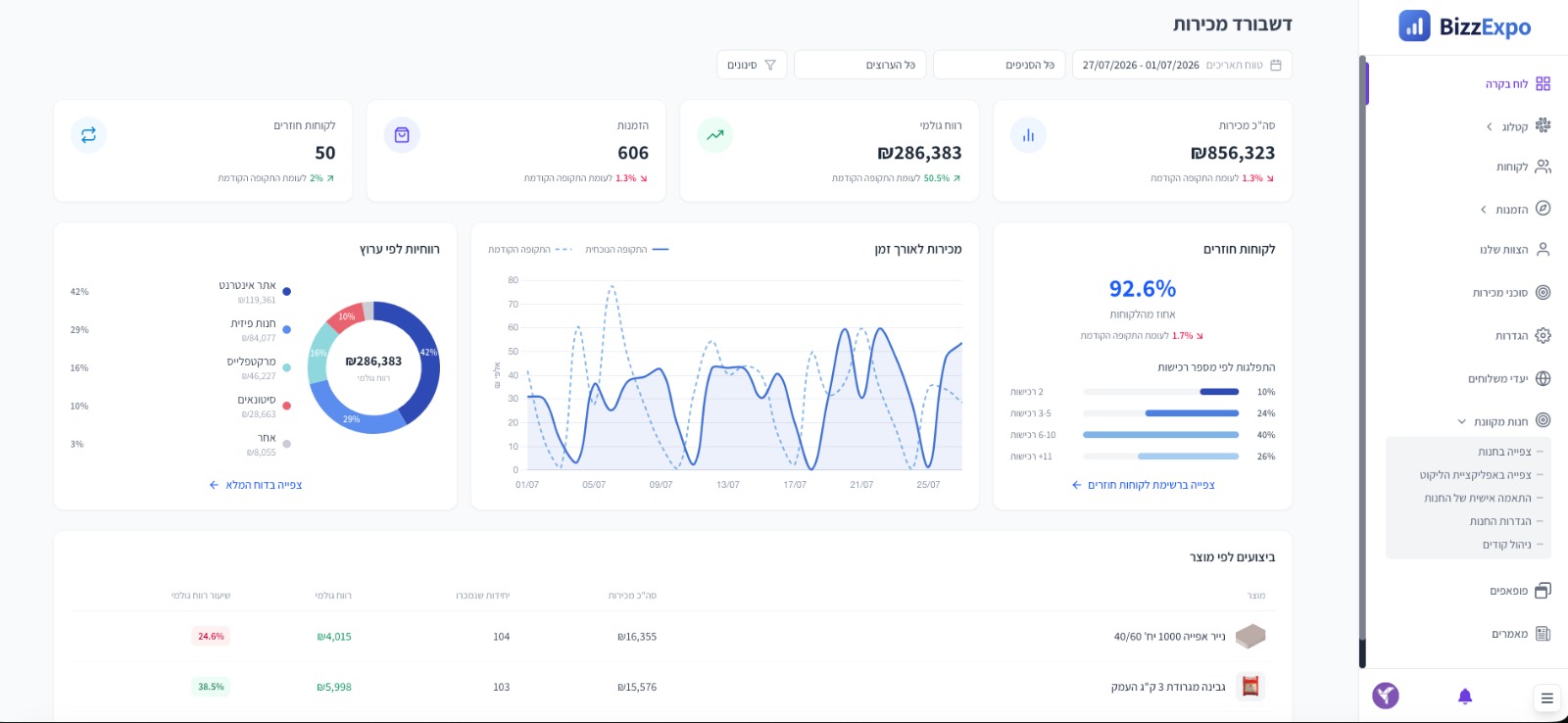Image resolution: width=1568 pixels, height=723 pixels.
Task: Click the BizzExpo logo
Action: pos(1465,26)
